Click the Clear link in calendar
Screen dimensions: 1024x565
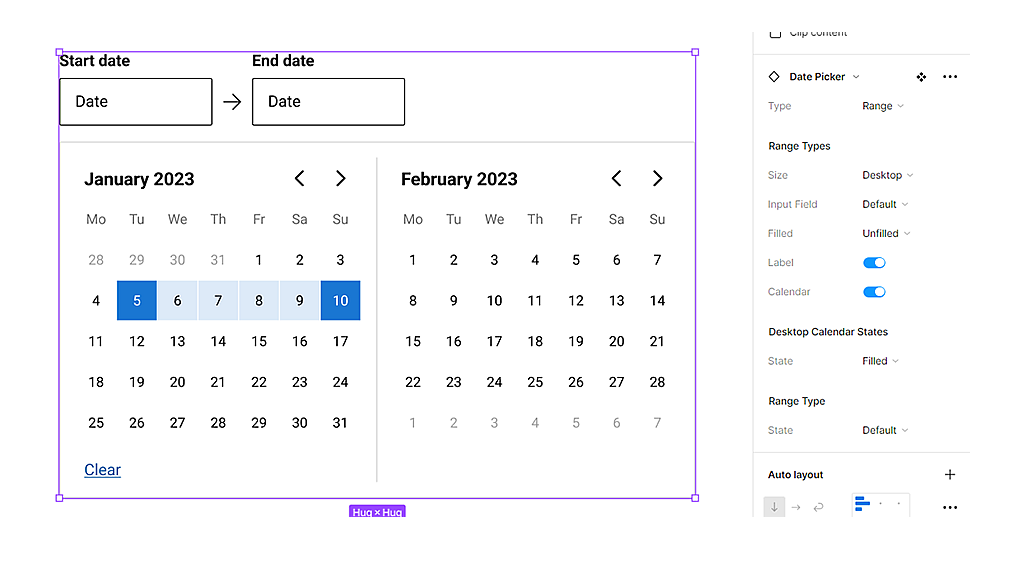point(103,470)
